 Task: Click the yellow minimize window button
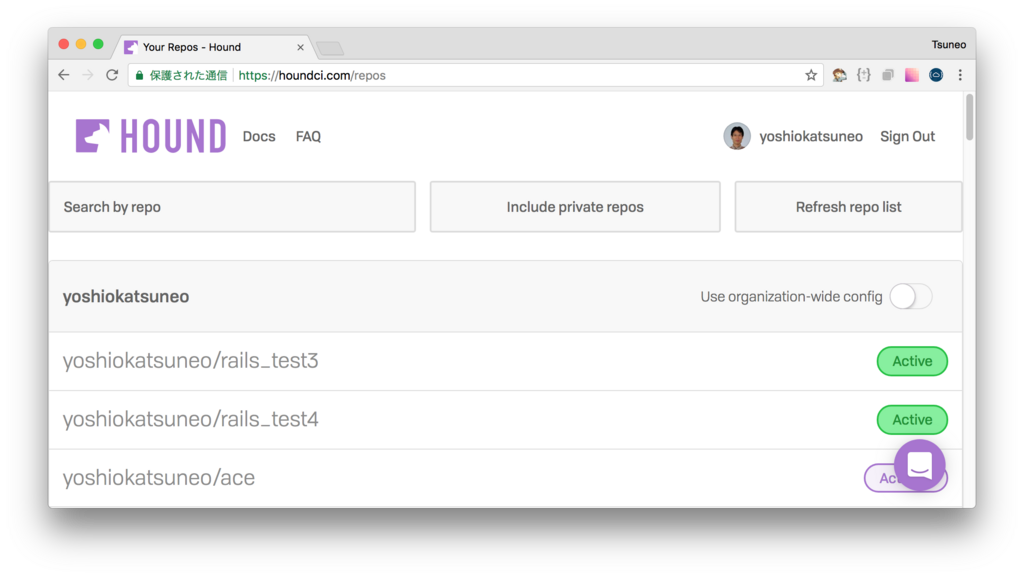tap(81, 44)
